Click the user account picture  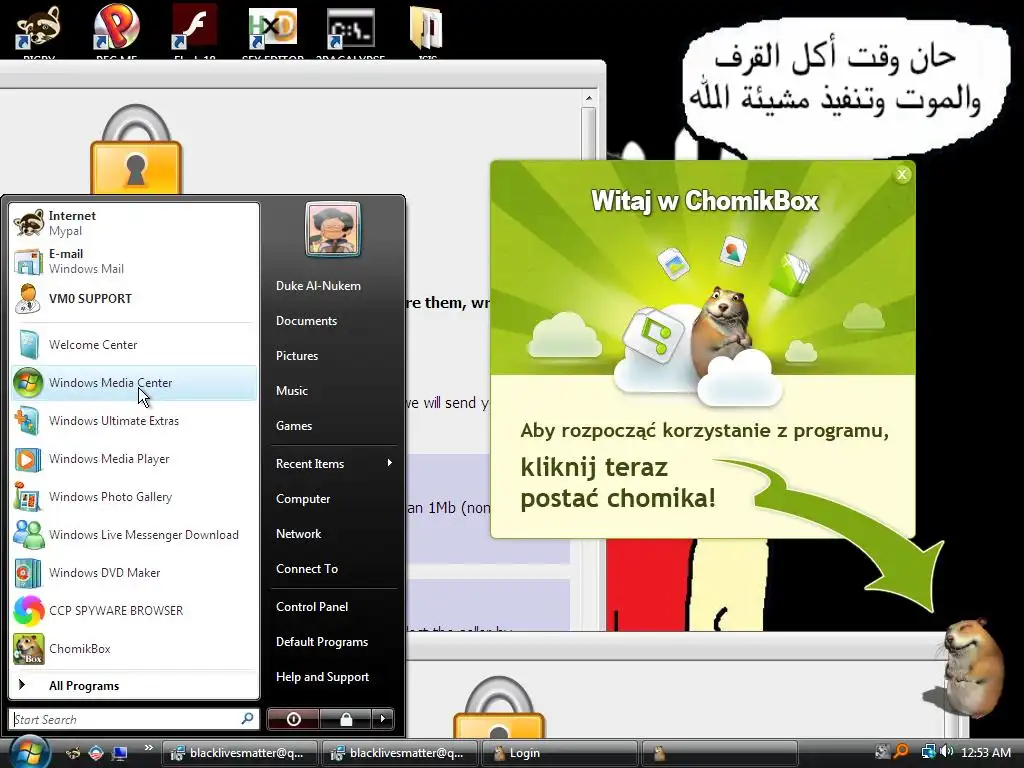[332, 229]
